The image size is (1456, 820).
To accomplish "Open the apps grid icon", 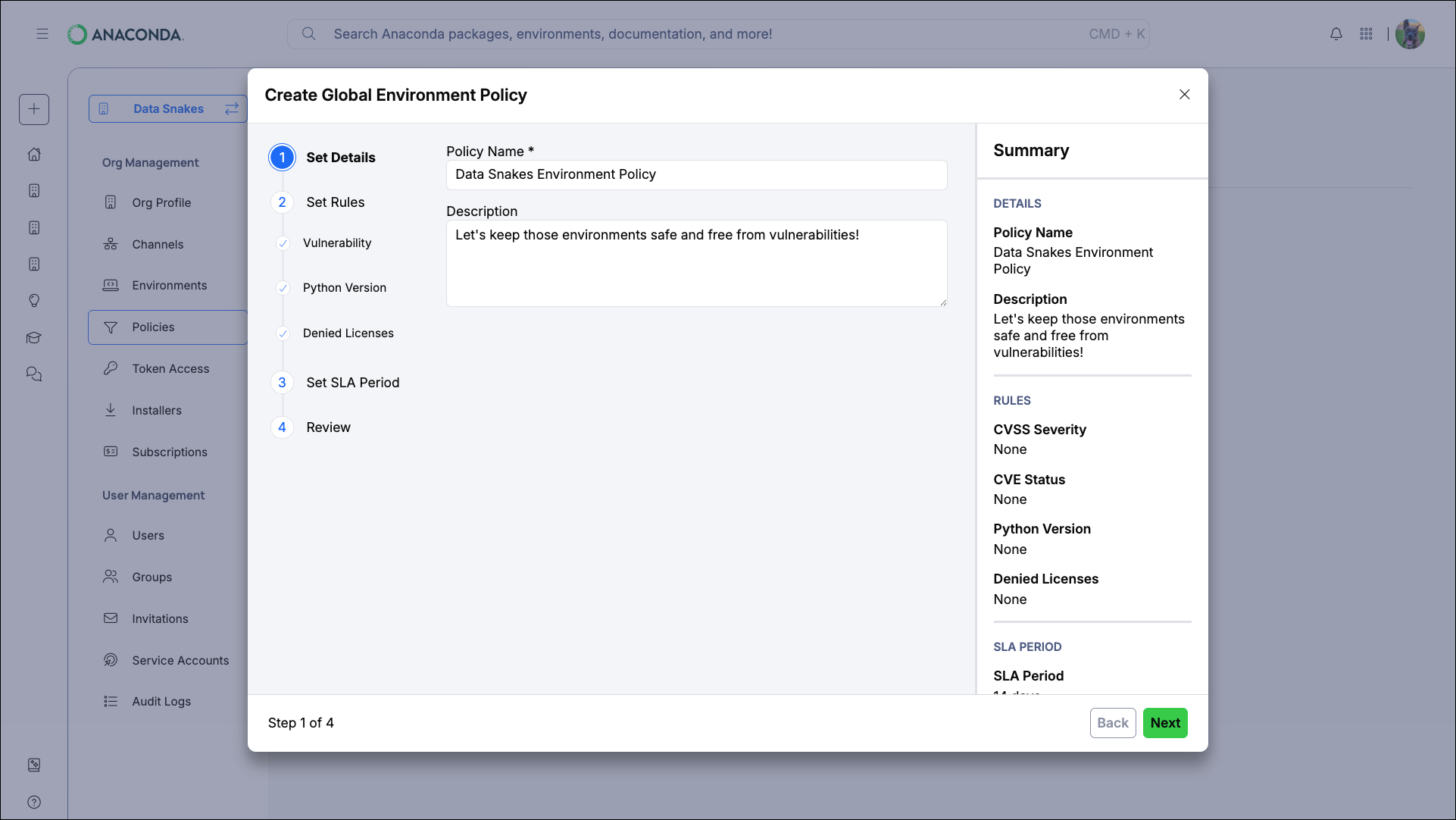I will click(1367, 34).
